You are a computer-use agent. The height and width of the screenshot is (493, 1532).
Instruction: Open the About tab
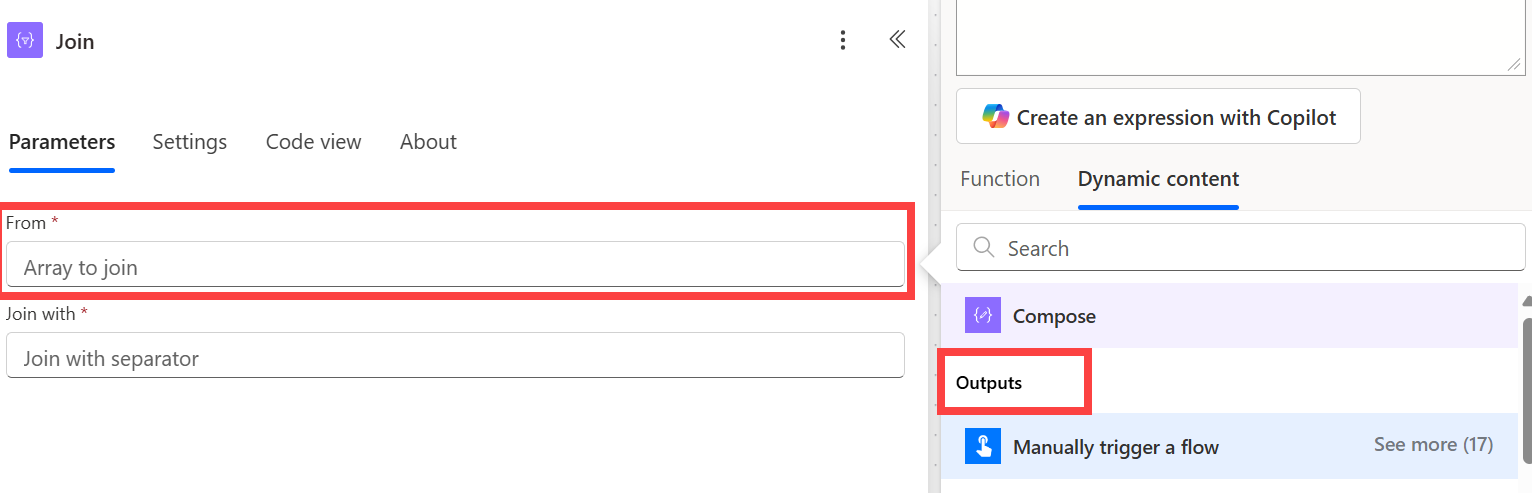pos(428,142)
